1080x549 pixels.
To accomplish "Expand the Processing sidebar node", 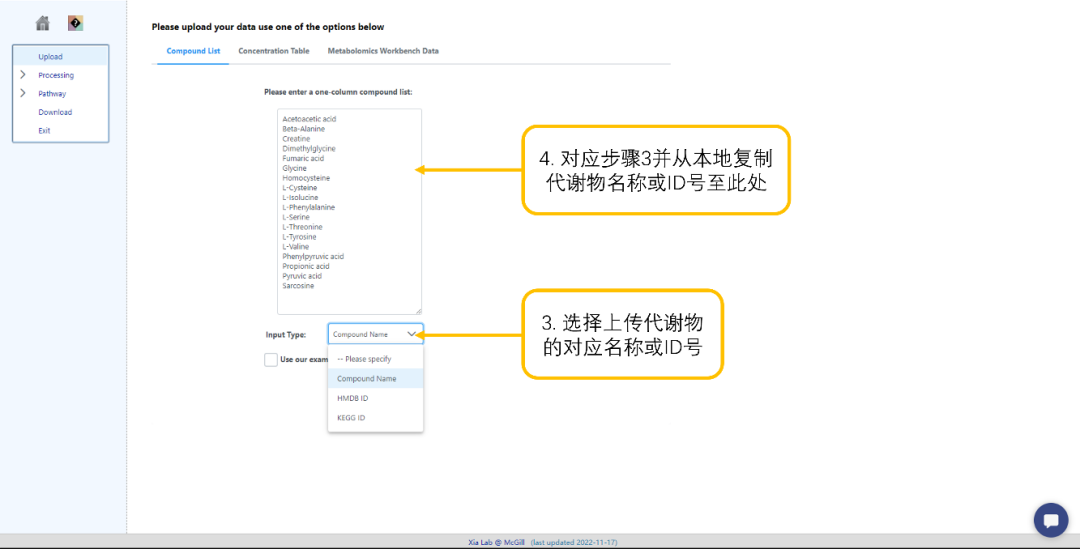I will [x=23, y=74].
